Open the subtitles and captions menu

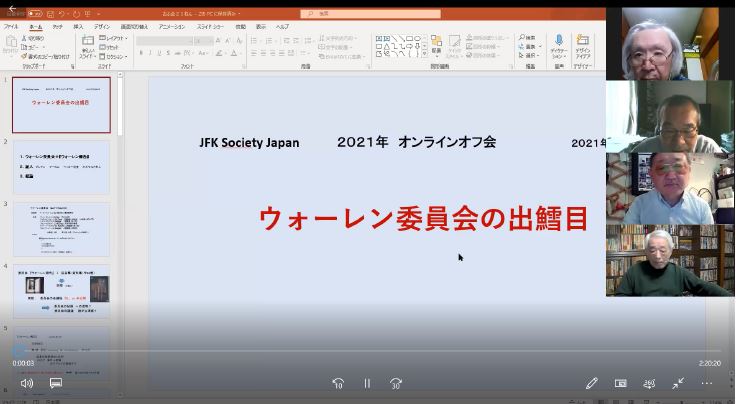[56, 383]
